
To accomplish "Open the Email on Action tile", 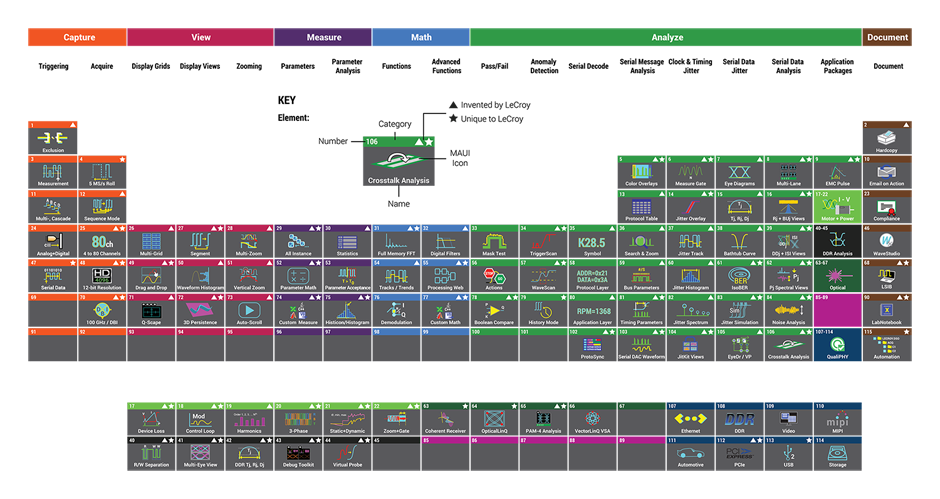I will (887, 173).
